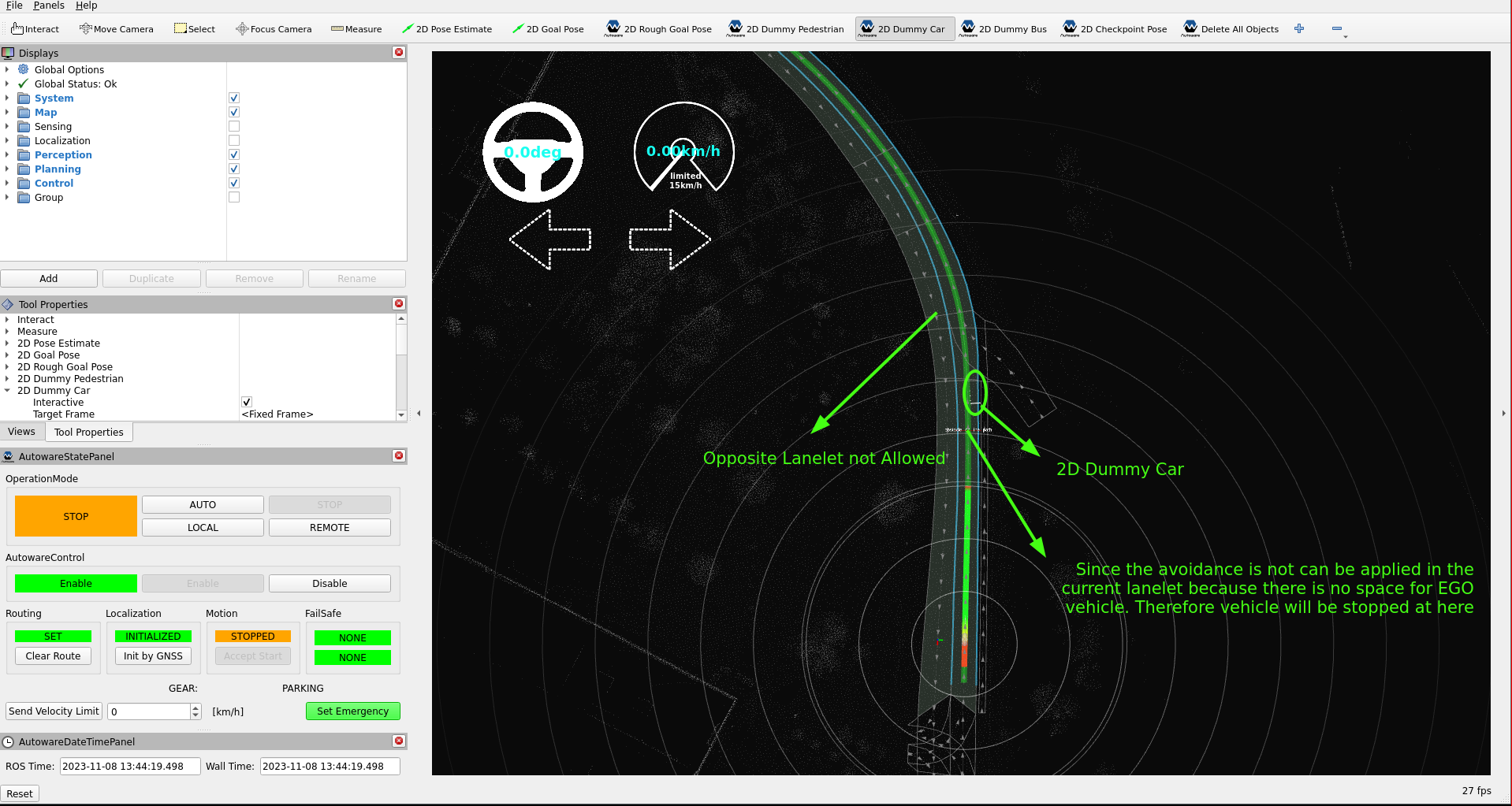Toggle the Localization display checkbox

[234, 141]
